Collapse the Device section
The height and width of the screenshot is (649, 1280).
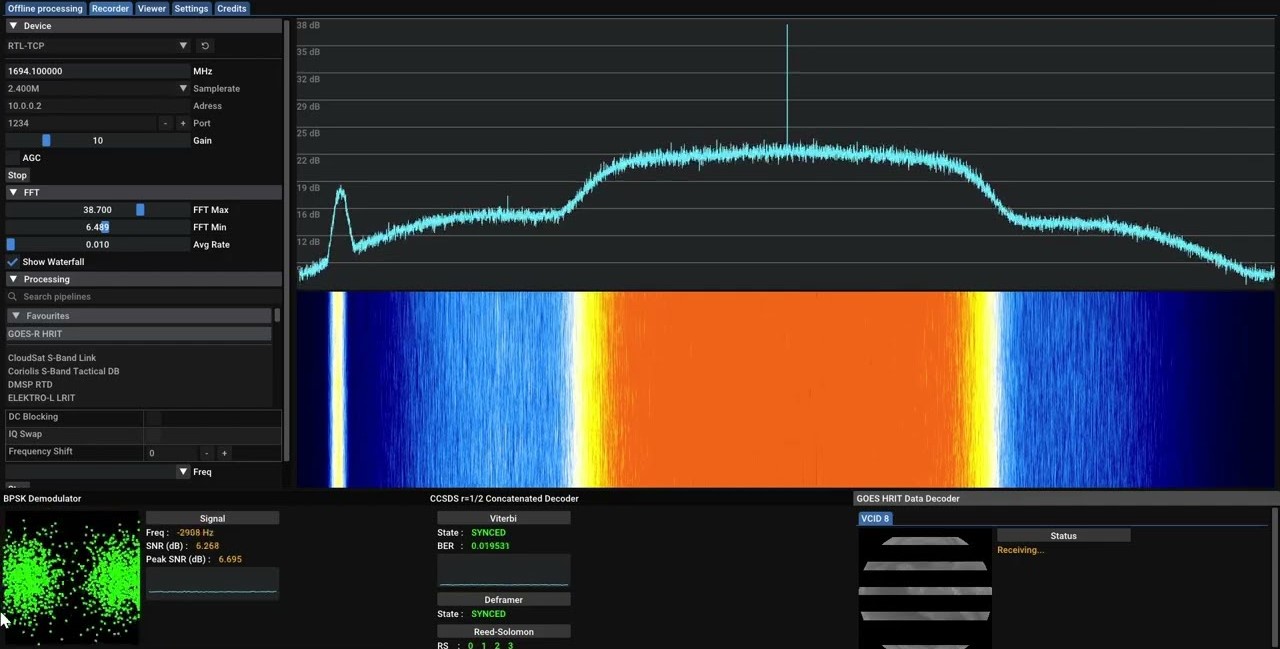tap(12, 25)
